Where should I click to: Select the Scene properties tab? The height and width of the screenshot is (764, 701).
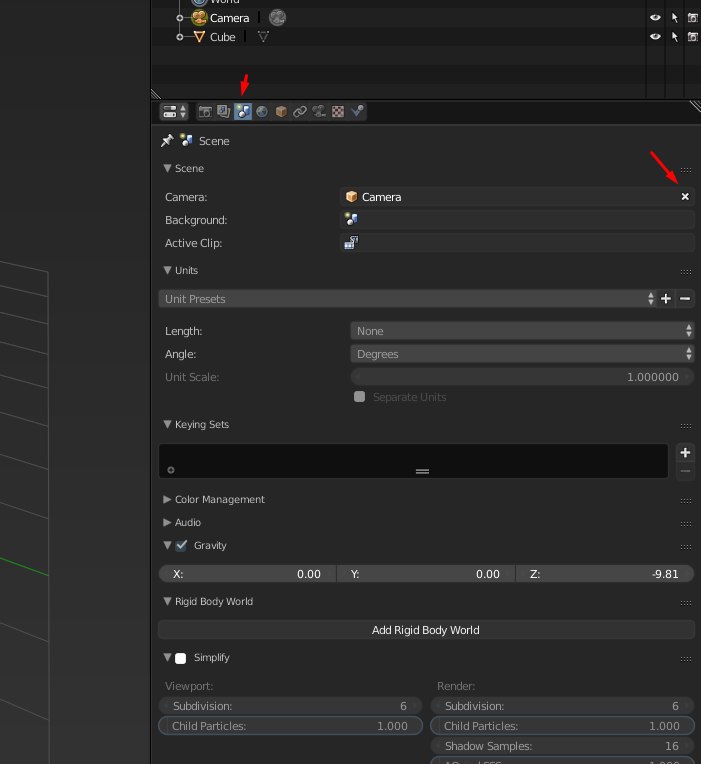point(243,112)
